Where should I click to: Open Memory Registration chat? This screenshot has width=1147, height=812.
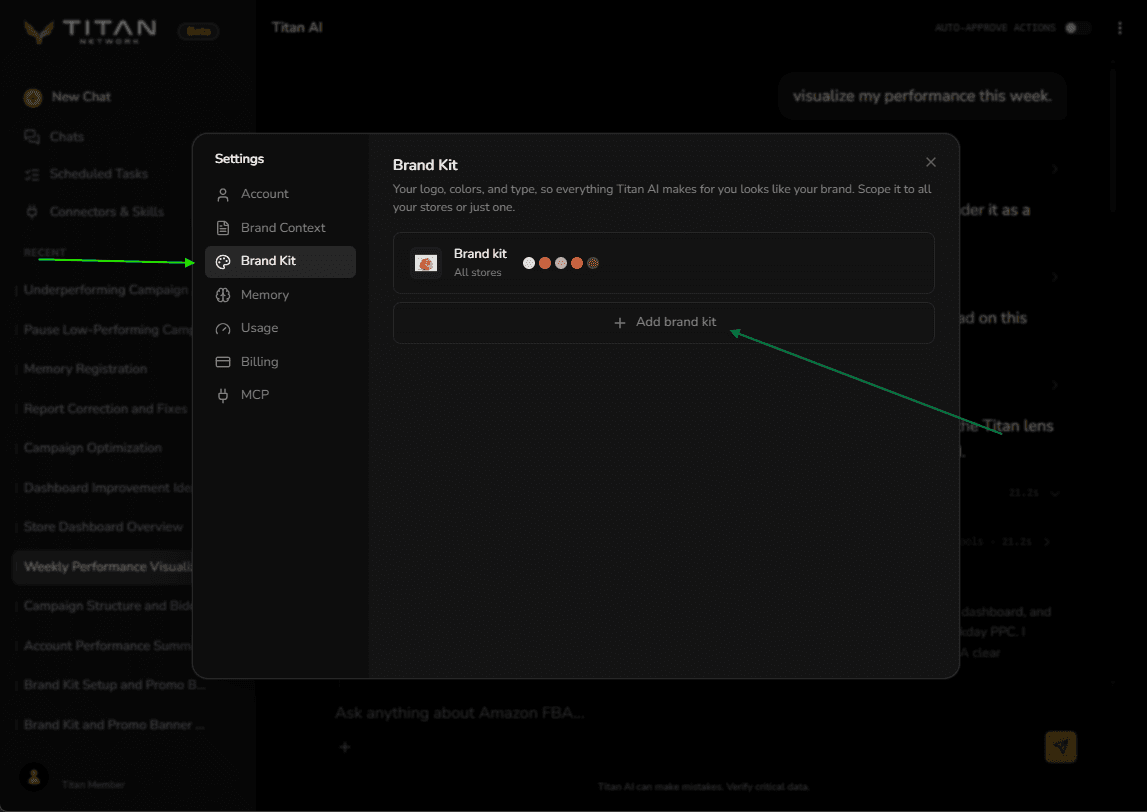tap(85, 369)
